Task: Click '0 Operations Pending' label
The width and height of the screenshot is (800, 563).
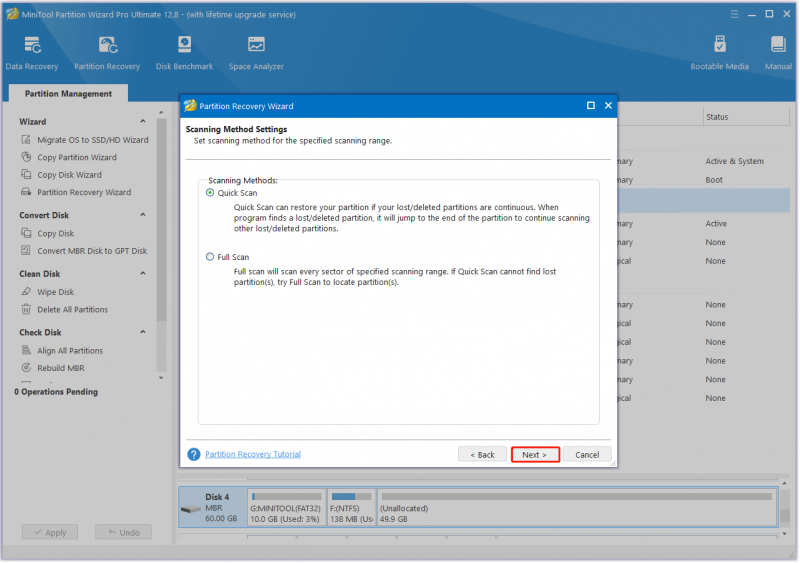Action: (56, 391)
